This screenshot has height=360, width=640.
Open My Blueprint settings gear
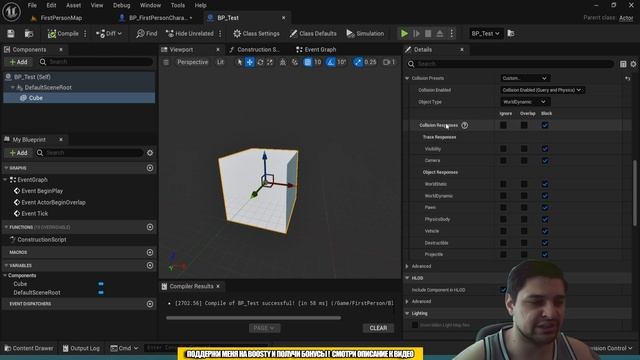point(150,153)
